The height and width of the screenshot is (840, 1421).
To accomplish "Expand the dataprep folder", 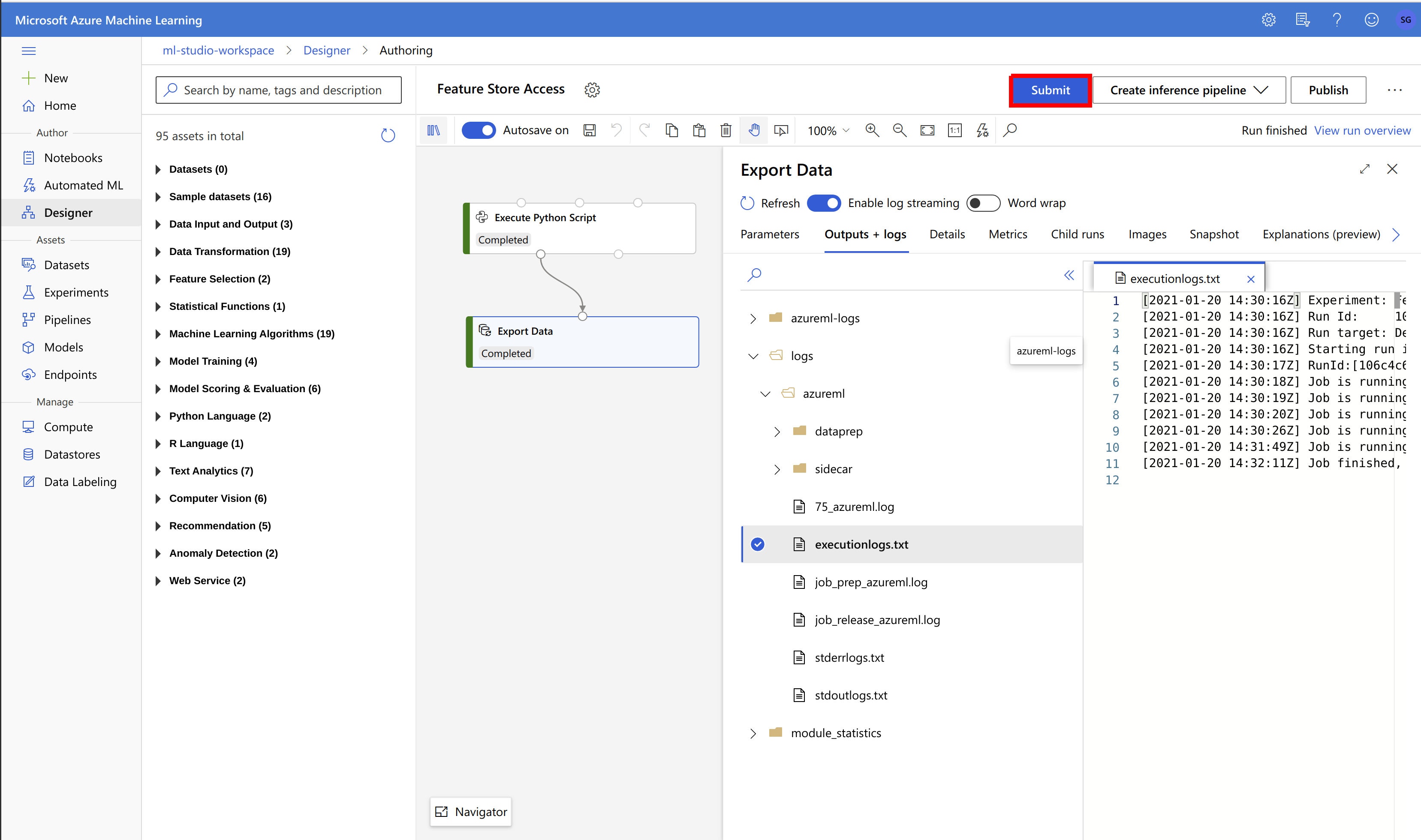I will (777, 432).
